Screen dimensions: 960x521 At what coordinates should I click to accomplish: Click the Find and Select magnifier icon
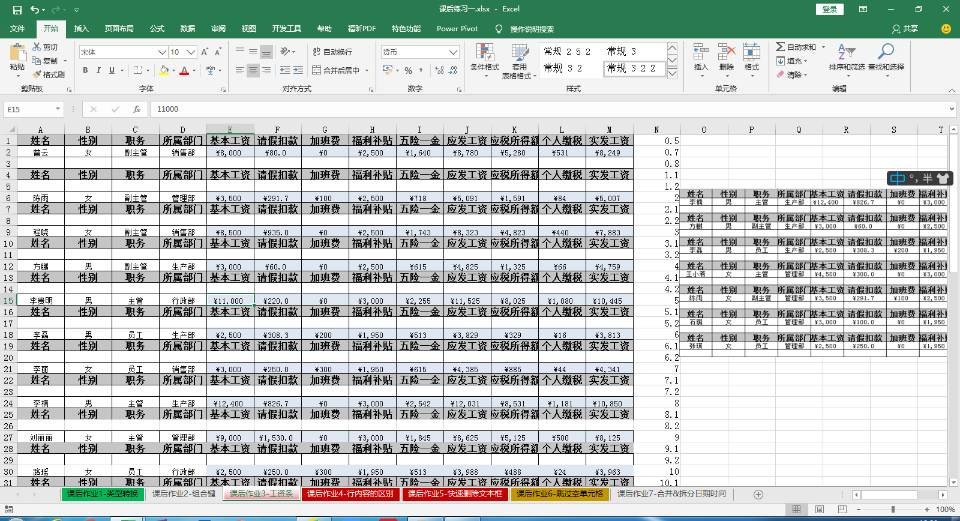tap(886, 57)
